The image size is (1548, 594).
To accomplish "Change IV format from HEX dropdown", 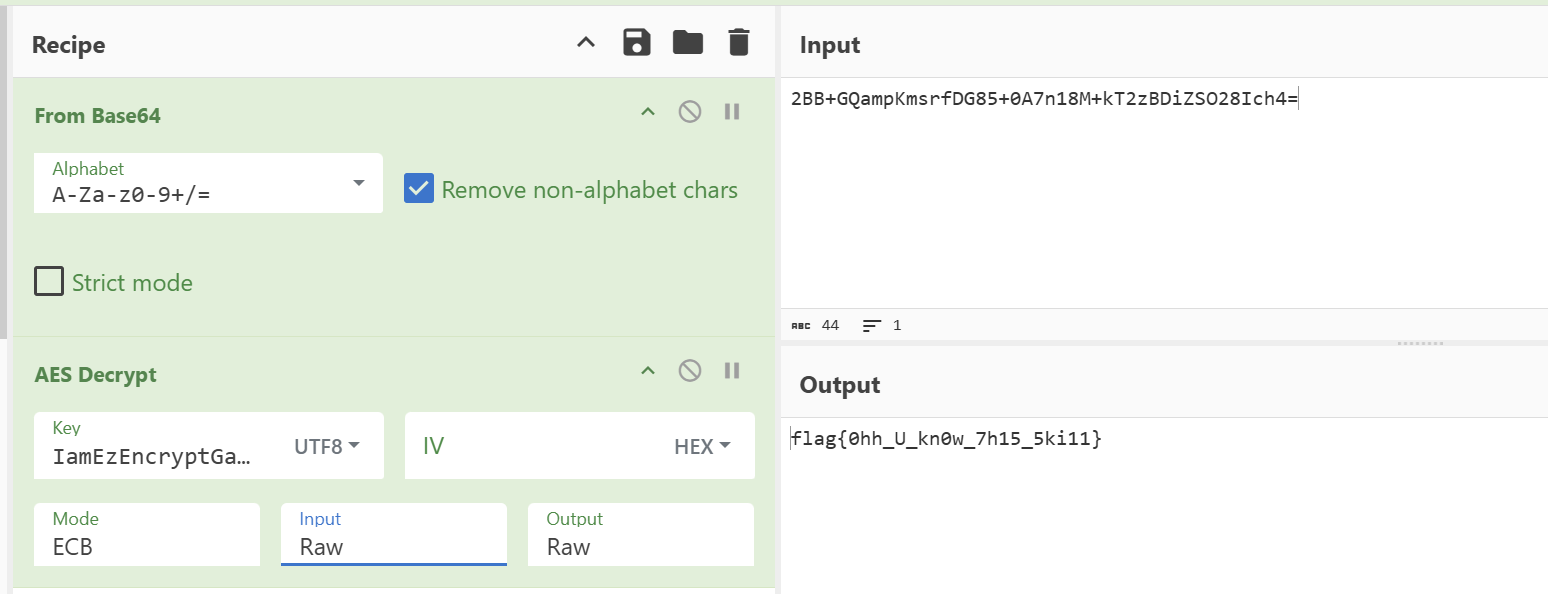I will coord(703,446).
